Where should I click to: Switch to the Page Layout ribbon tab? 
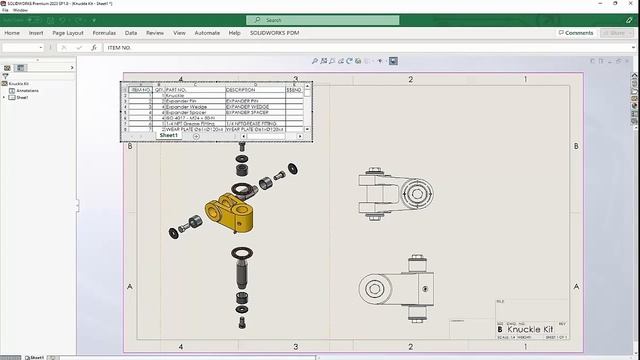(68, 33)
